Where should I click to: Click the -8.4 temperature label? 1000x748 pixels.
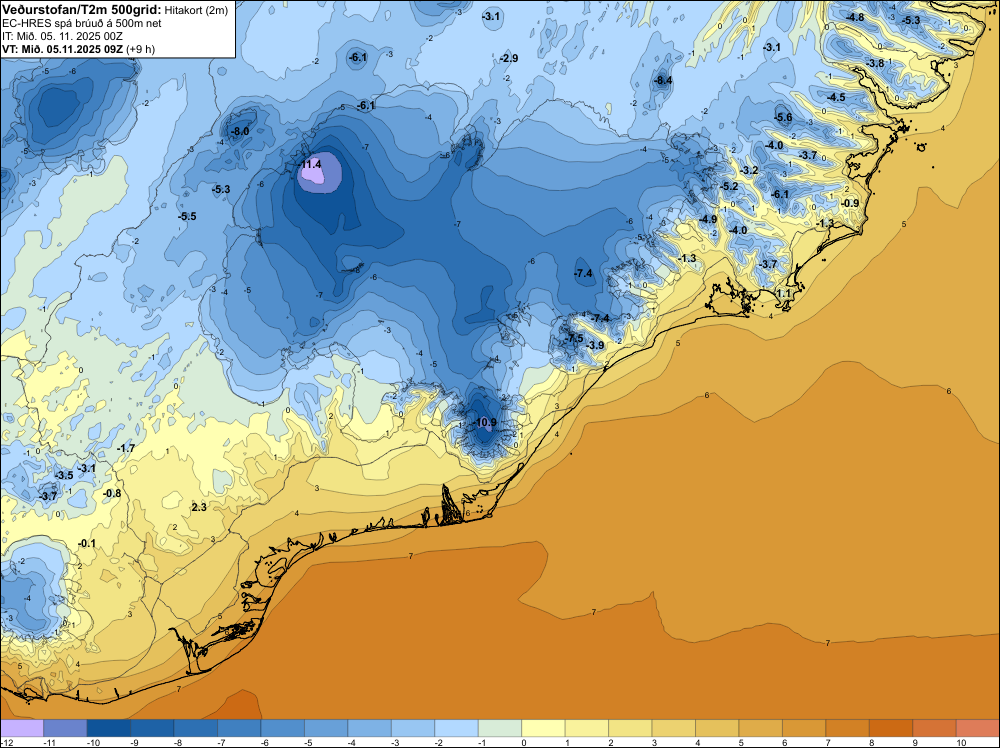click(663, 80)
